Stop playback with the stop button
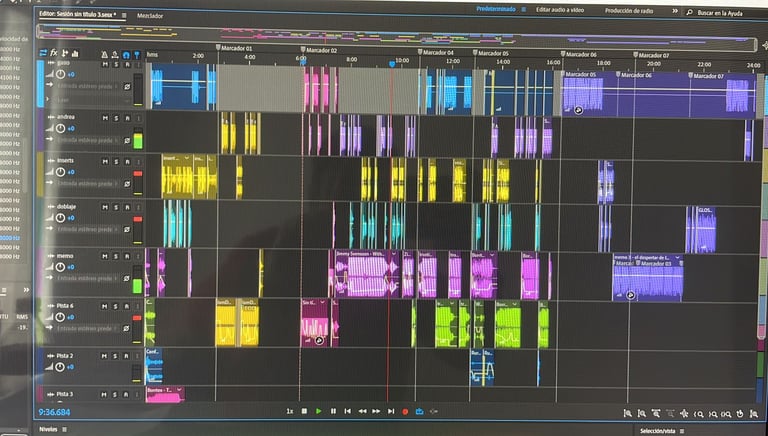This screenshot has height=436, width=768. pyautogui.click(x=304, y=411)
